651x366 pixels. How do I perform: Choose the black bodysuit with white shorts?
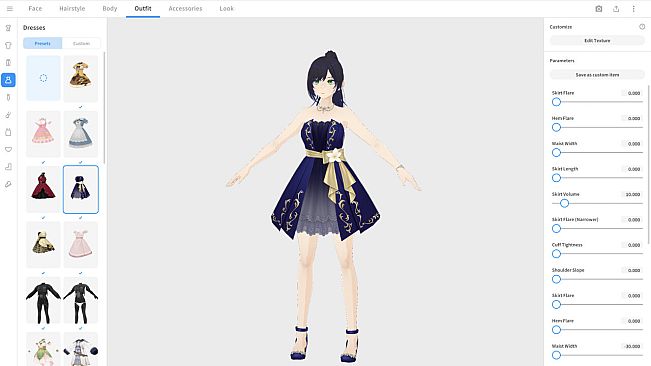tap(81, 300)
